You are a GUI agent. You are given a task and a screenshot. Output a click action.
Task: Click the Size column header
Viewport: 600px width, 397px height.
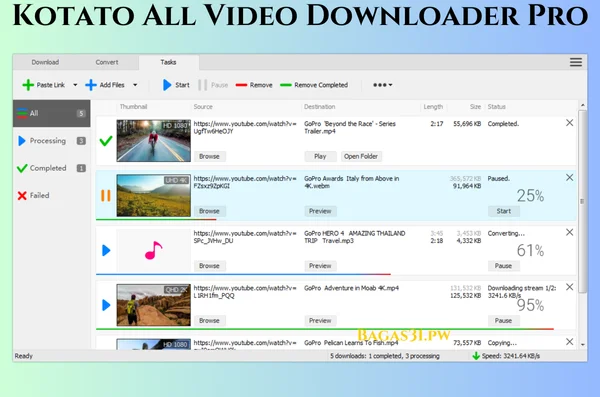[x=475, y=106]
